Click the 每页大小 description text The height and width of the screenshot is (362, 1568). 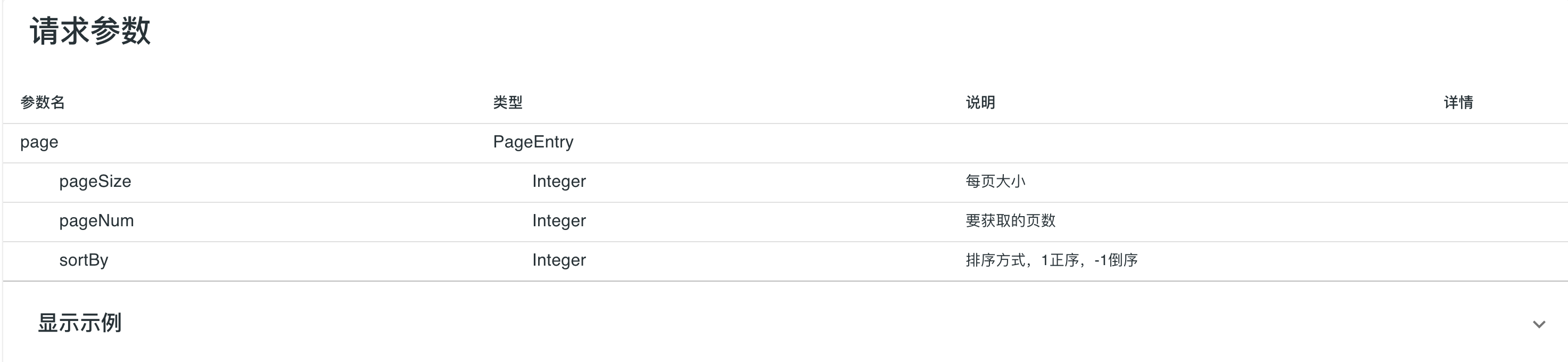coord(995,182)
